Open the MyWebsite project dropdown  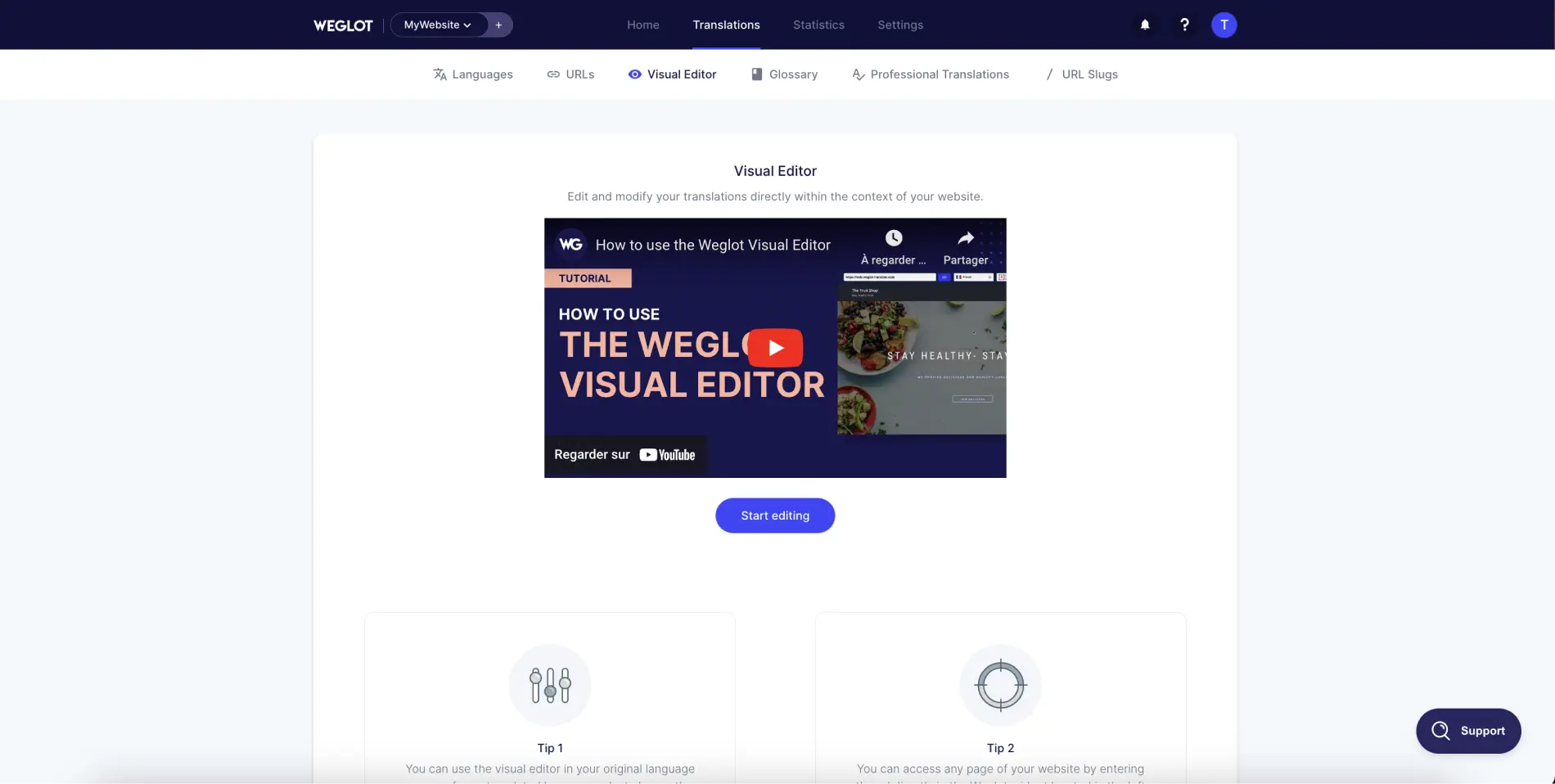438,25
